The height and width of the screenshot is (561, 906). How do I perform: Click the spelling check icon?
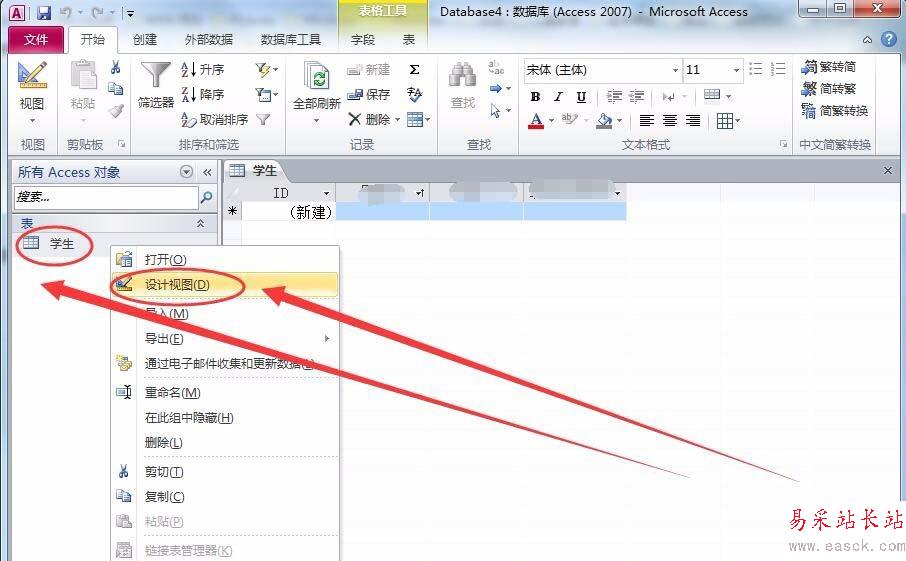point(414,94)
